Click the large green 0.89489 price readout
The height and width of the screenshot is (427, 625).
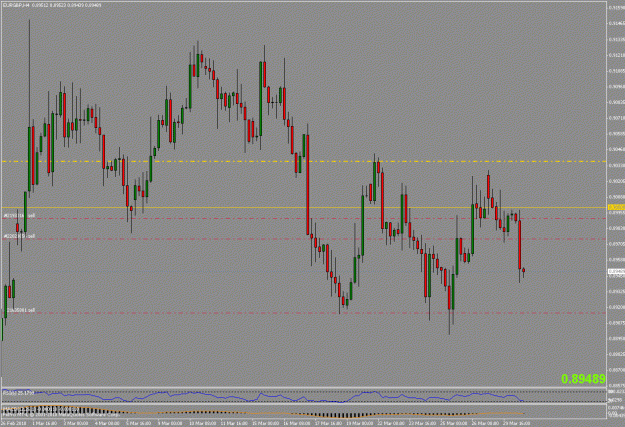tap(583, 379)
